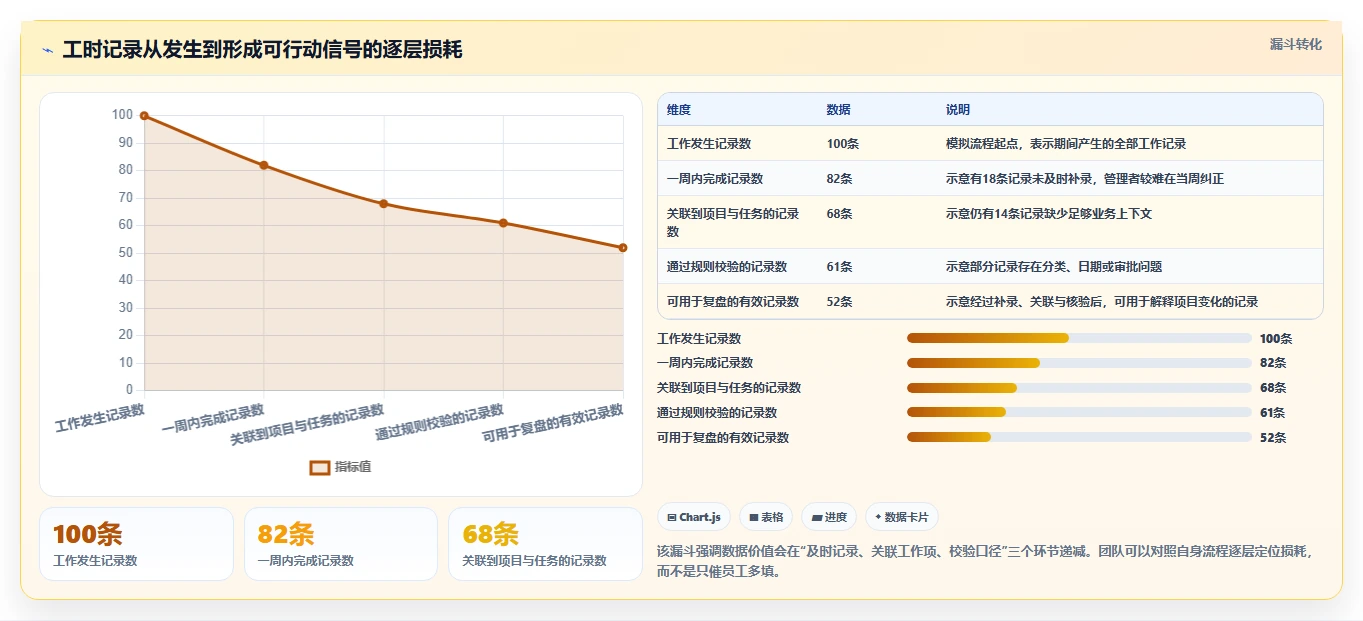Click the chart point for 一周内完成记录数
The height and width of the screenshot is (621, 1363).
pos(264,165)
